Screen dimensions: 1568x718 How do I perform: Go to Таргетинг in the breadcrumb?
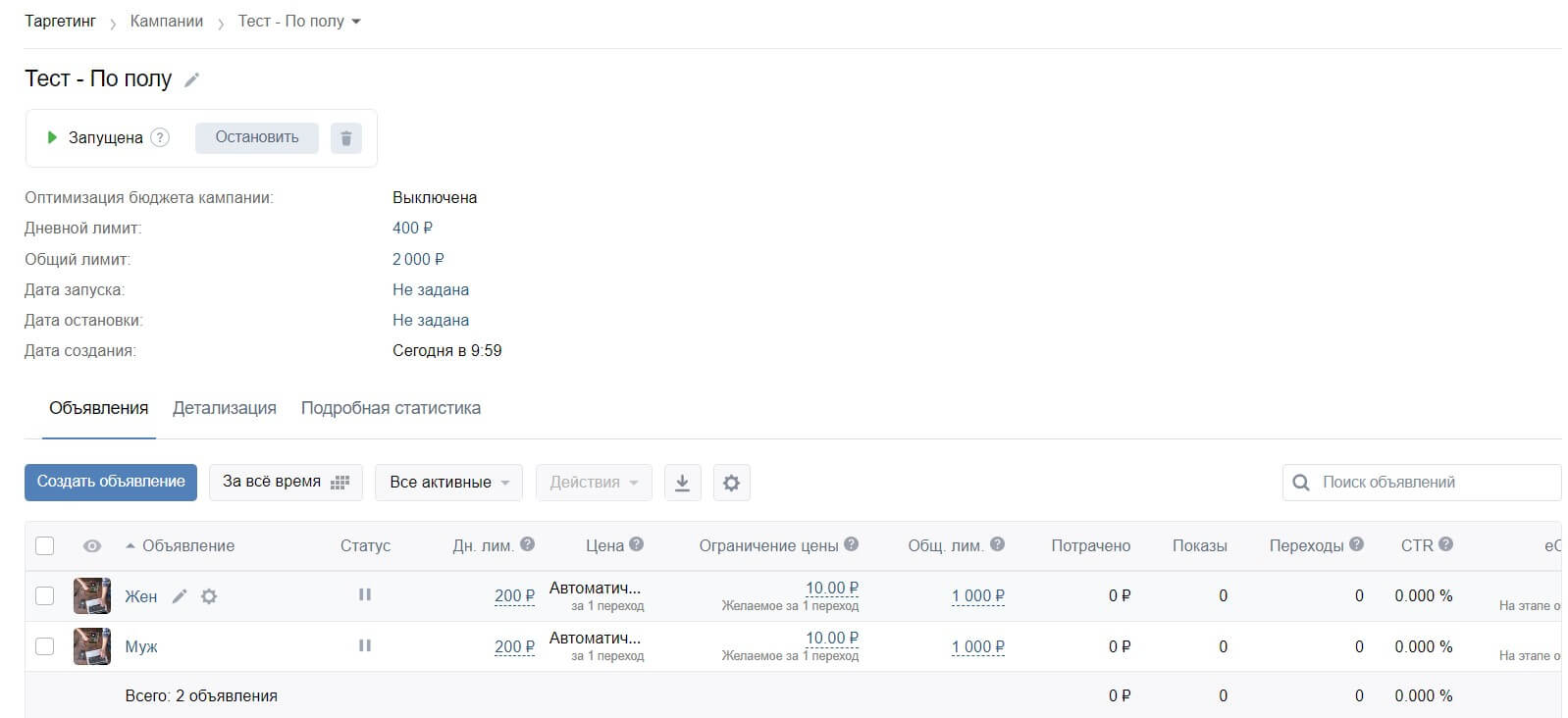coord(60,22)
